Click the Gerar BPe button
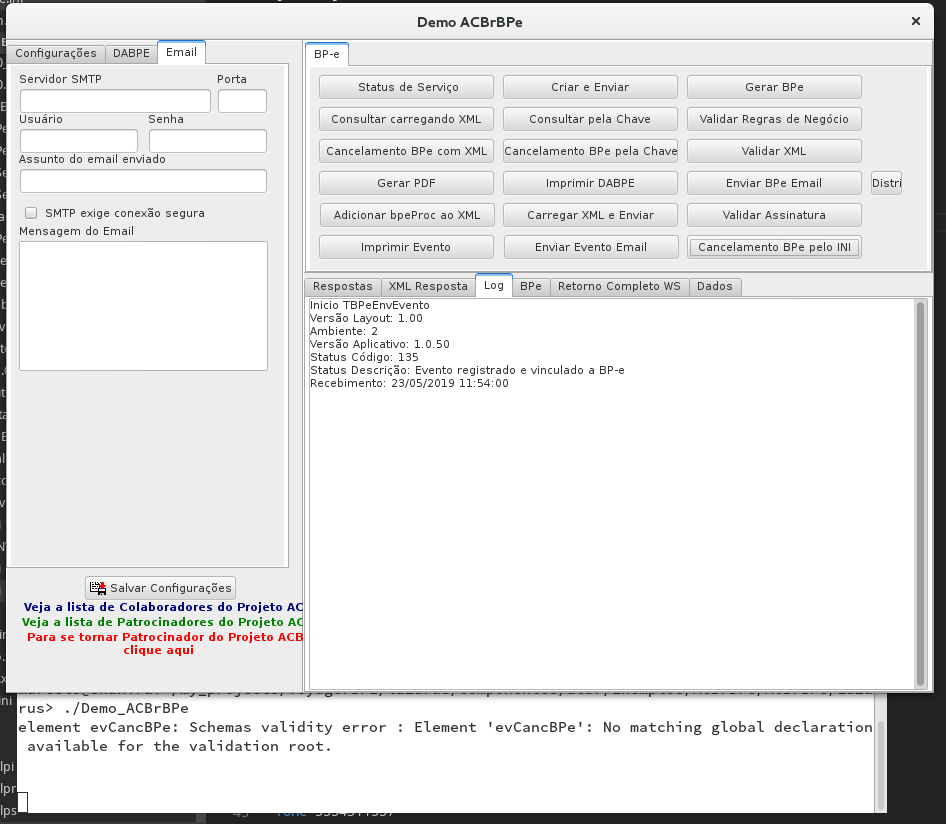946x824 pixels. 774,87
